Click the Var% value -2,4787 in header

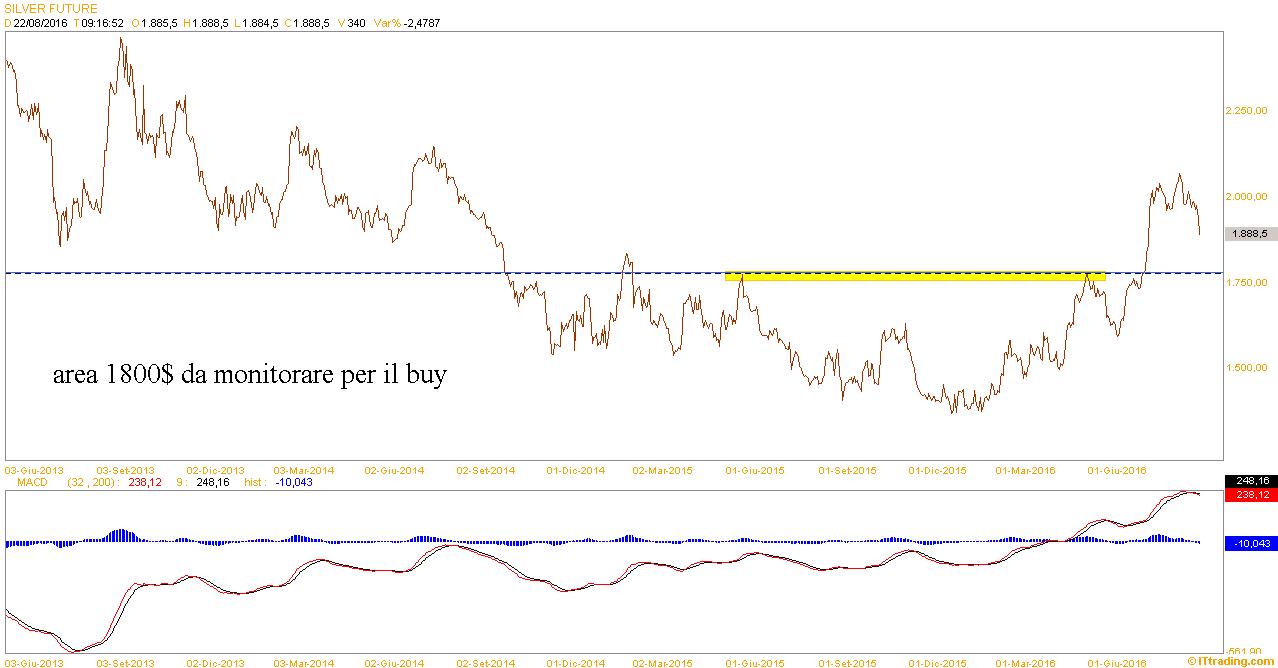420,23
